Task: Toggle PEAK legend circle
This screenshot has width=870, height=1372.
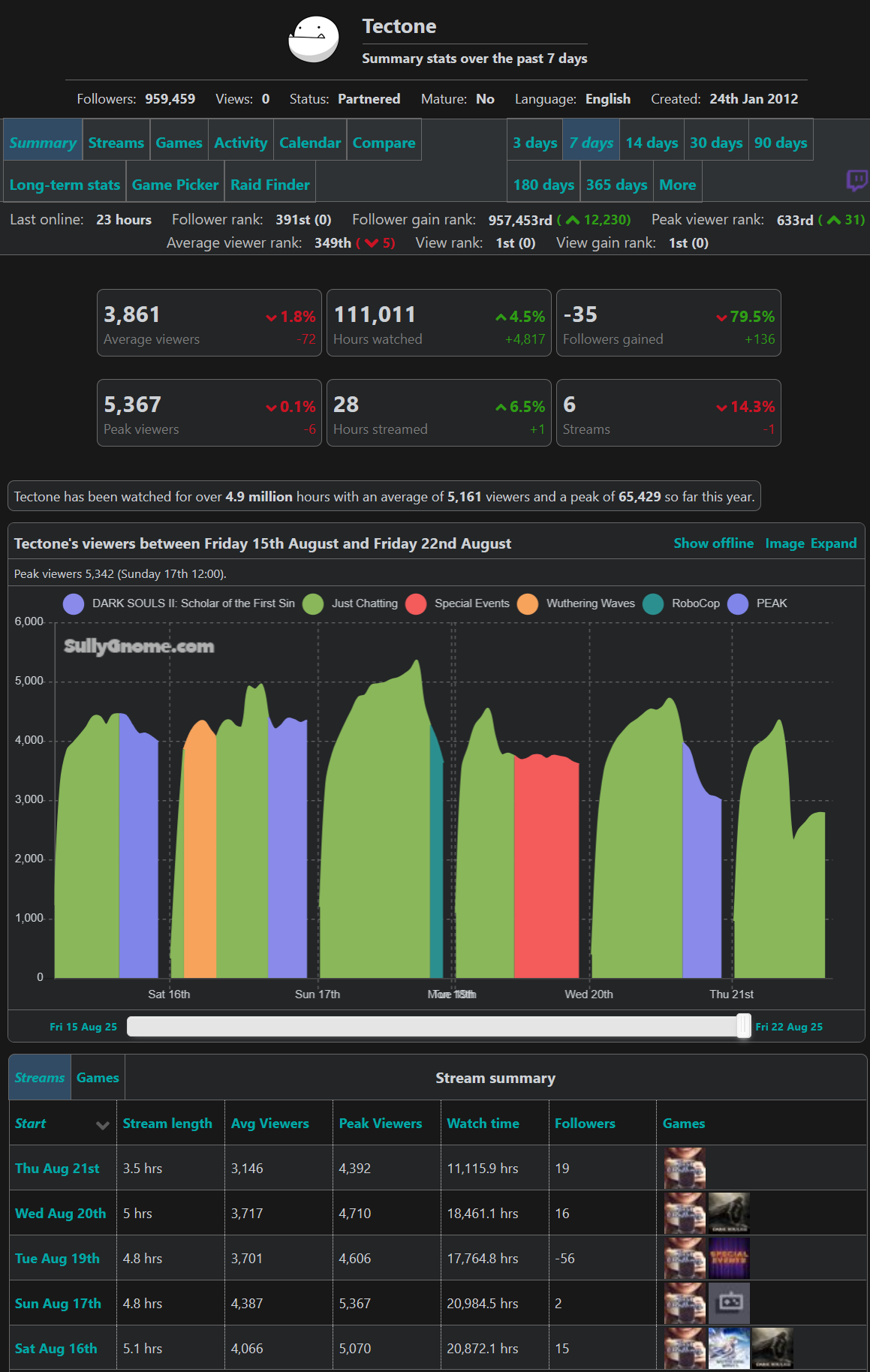Action: coord(738,604)
